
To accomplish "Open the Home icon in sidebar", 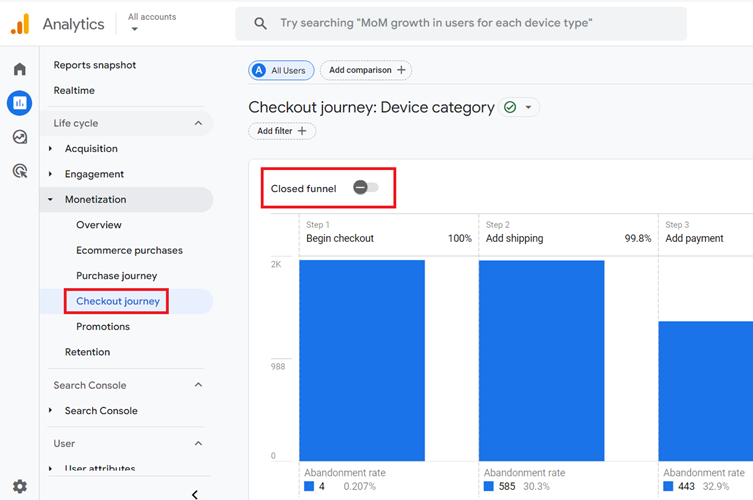I will (20, 69).
